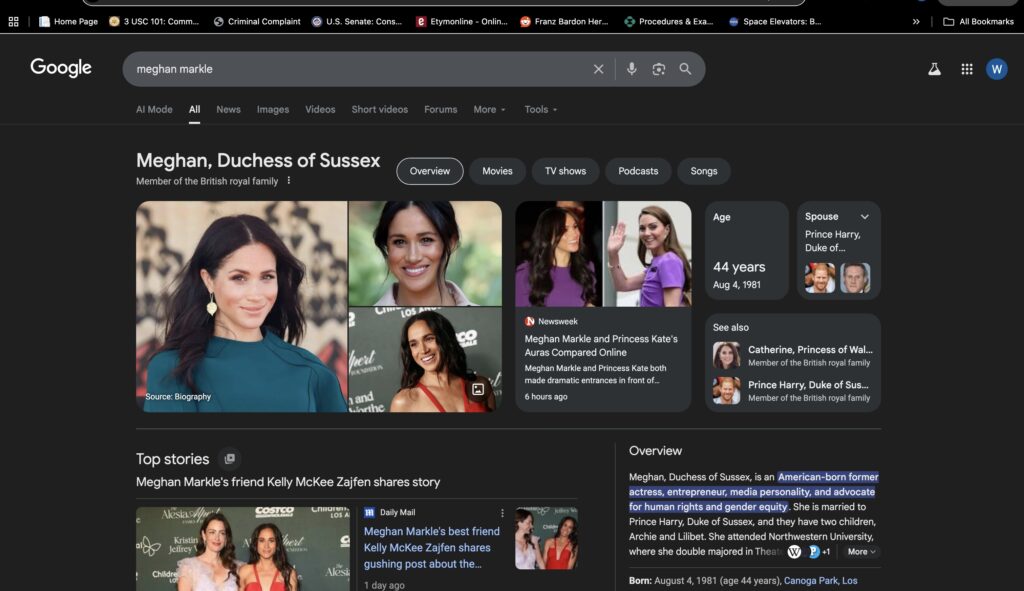Open Search Labs flask icon
1024x591 pixels.
point(935,69)
